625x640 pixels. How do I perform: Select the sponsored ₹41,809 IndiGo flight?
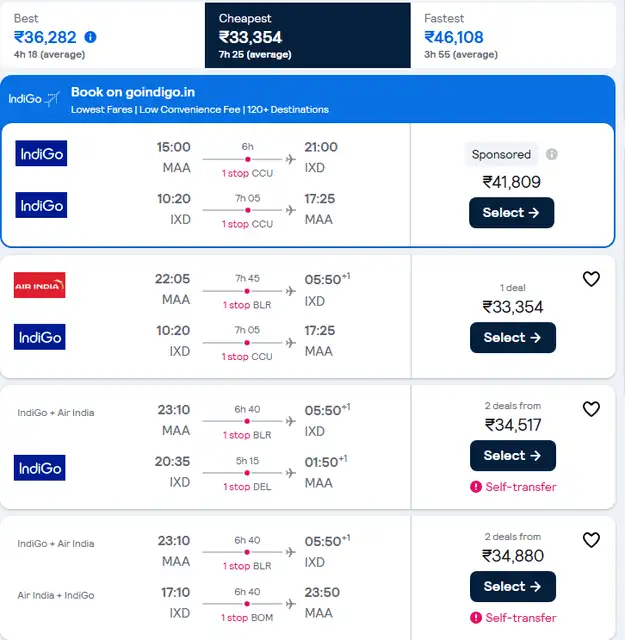coord(512,213)
